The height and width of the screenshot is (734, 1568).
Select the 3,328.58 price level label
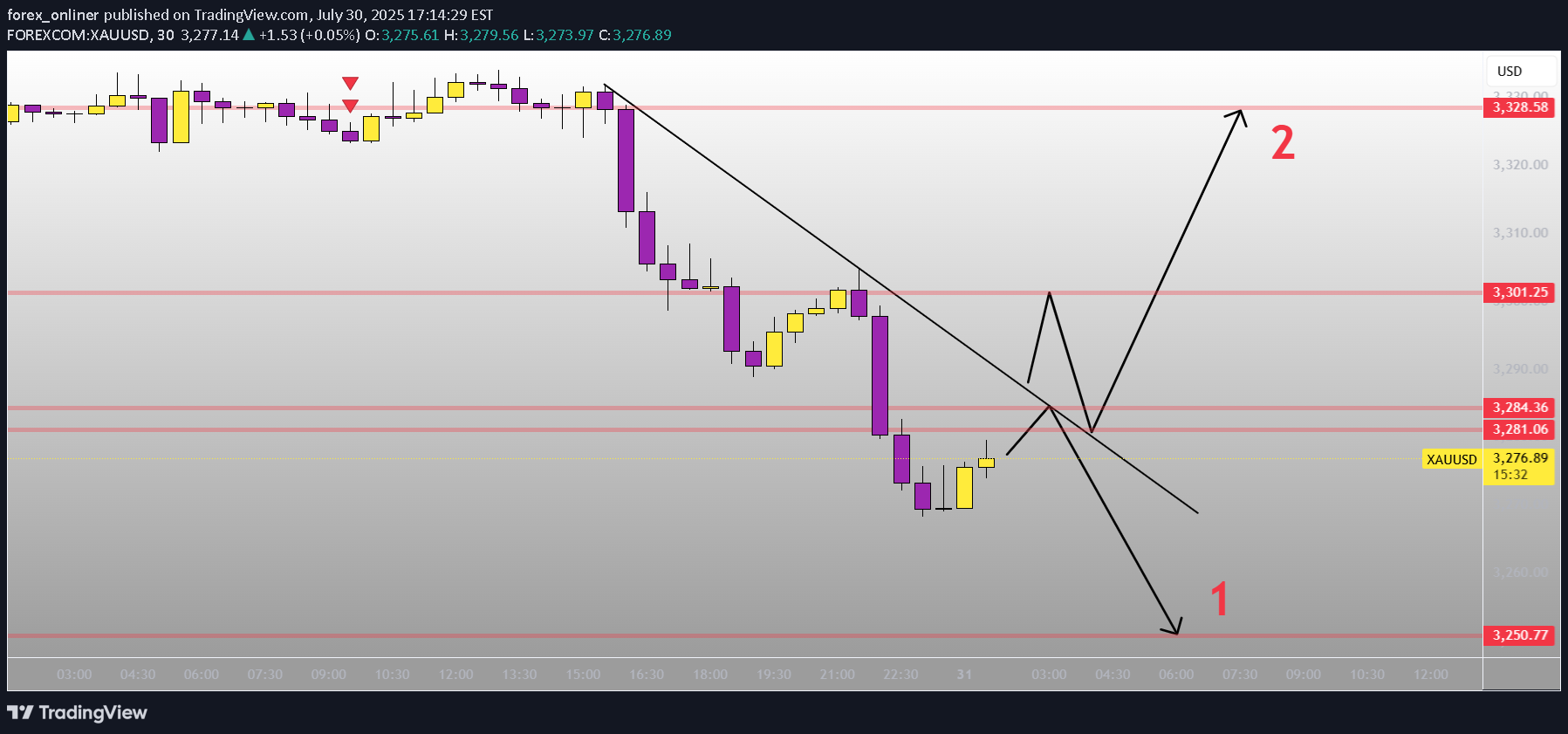(1519, 107)
